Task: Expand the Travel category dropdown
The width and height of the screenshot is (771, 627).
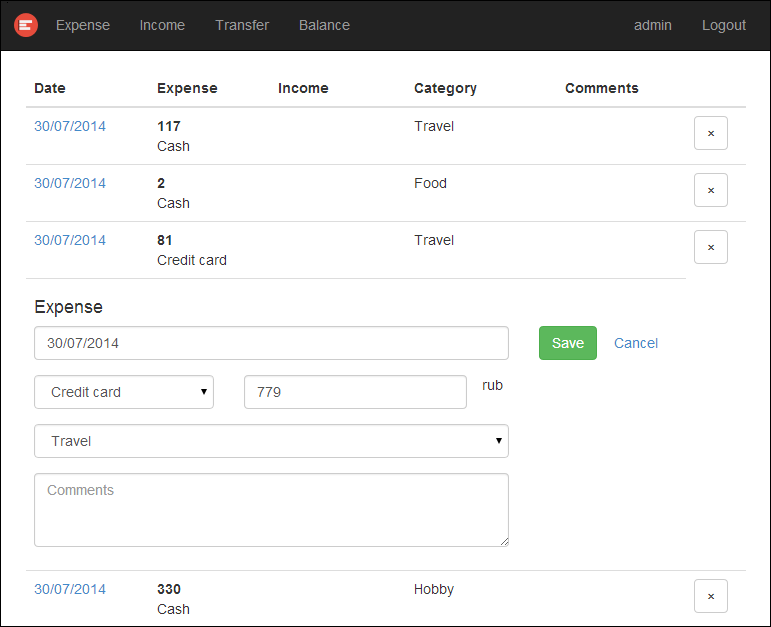Action: click(271, 441)
